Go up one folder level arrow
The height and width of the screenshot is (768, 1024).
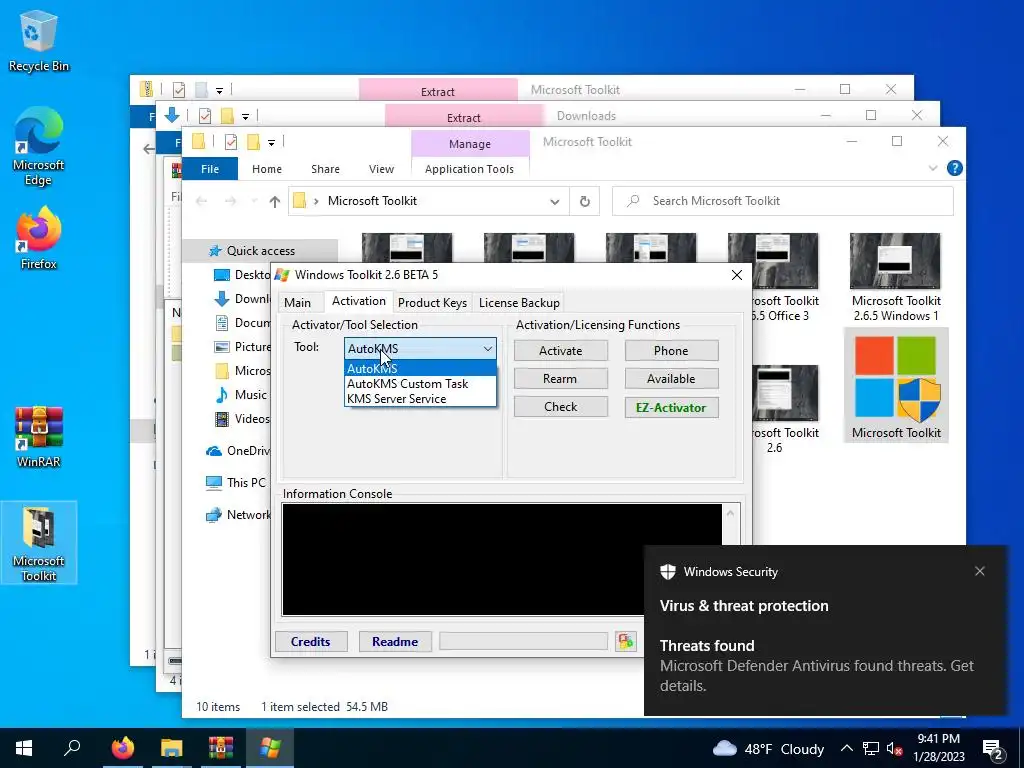tap(274, 202)
